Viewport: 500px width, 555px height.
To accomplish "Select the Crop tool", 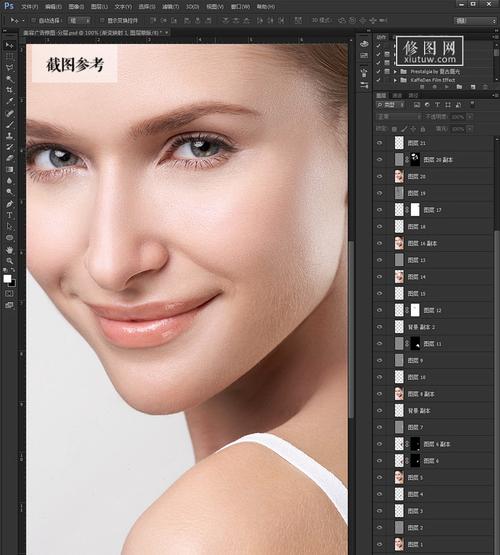I will pyautogui.click(x=10, y=90).
